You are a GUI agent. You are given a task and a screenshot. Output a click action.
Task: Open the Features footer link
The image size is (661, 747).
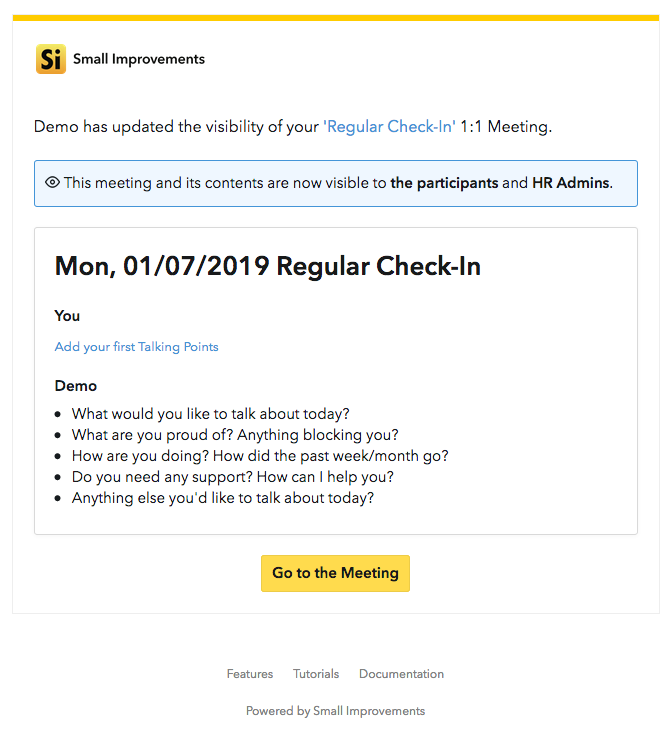pos(250,674)
